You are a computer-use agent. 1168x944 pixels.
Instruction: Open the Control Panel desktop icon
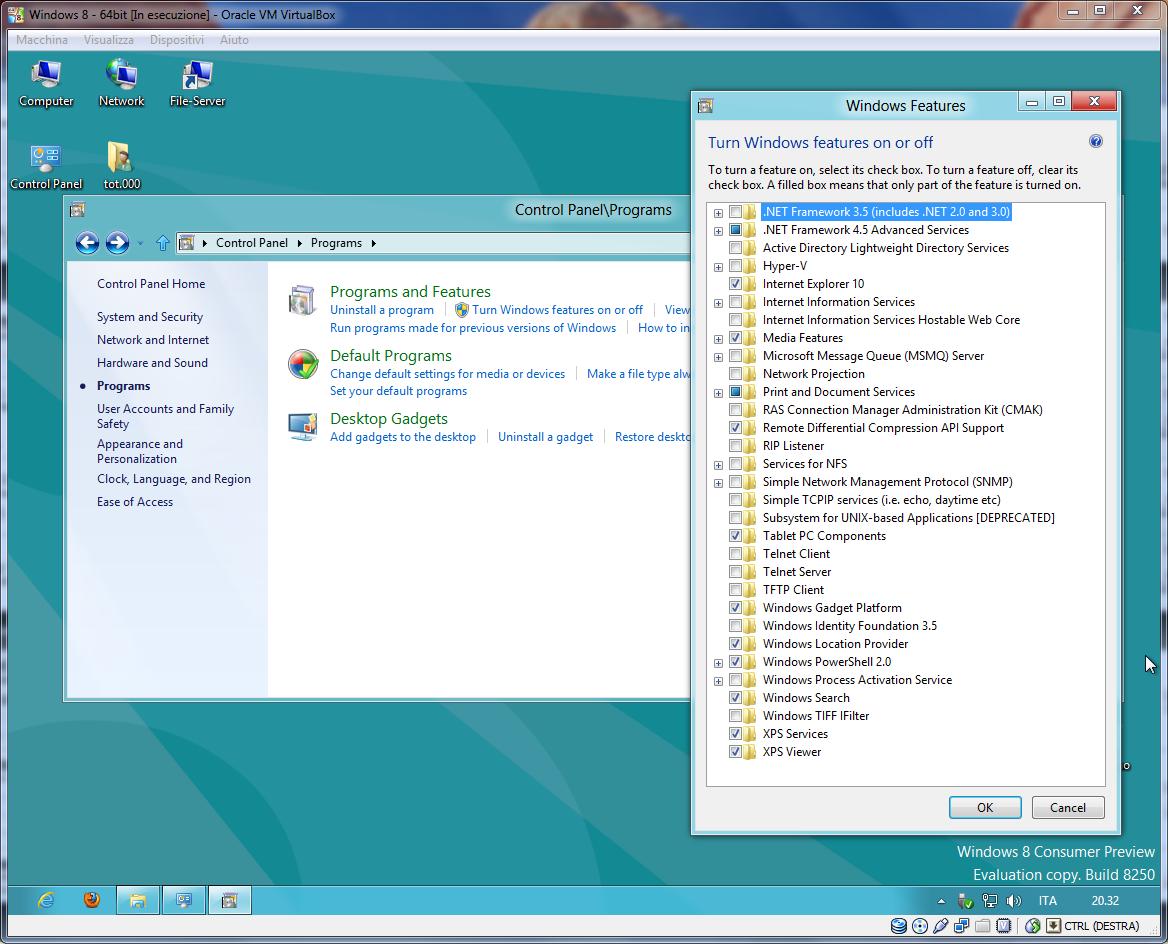46,167
